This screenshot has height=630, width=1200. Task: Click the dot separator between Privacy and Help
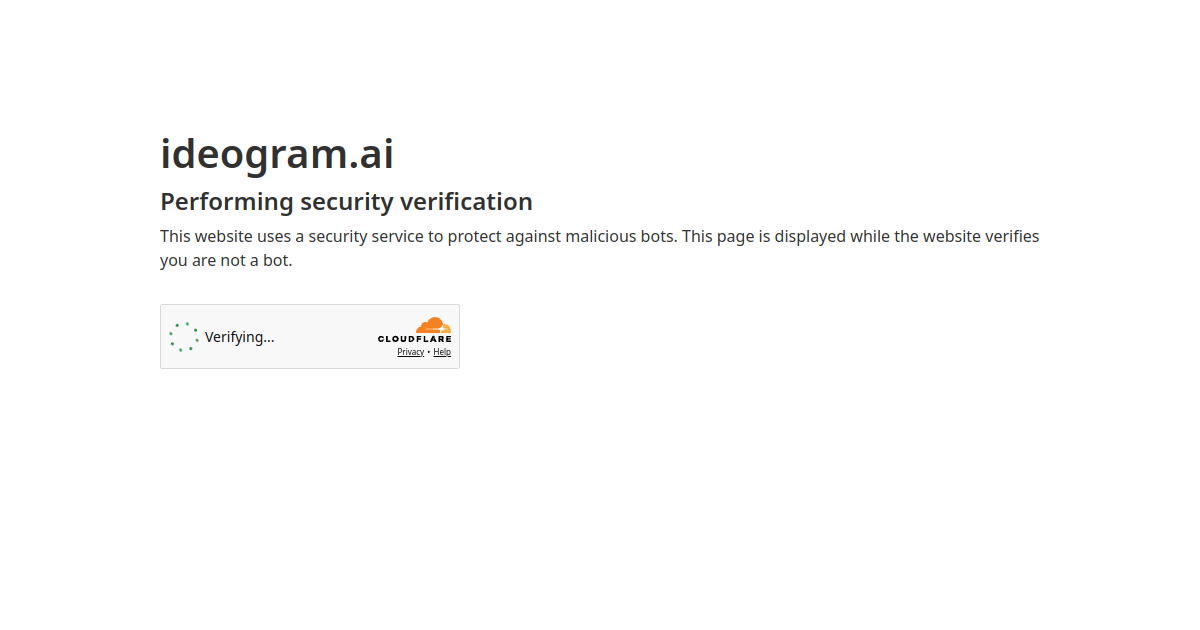[429, 352]
